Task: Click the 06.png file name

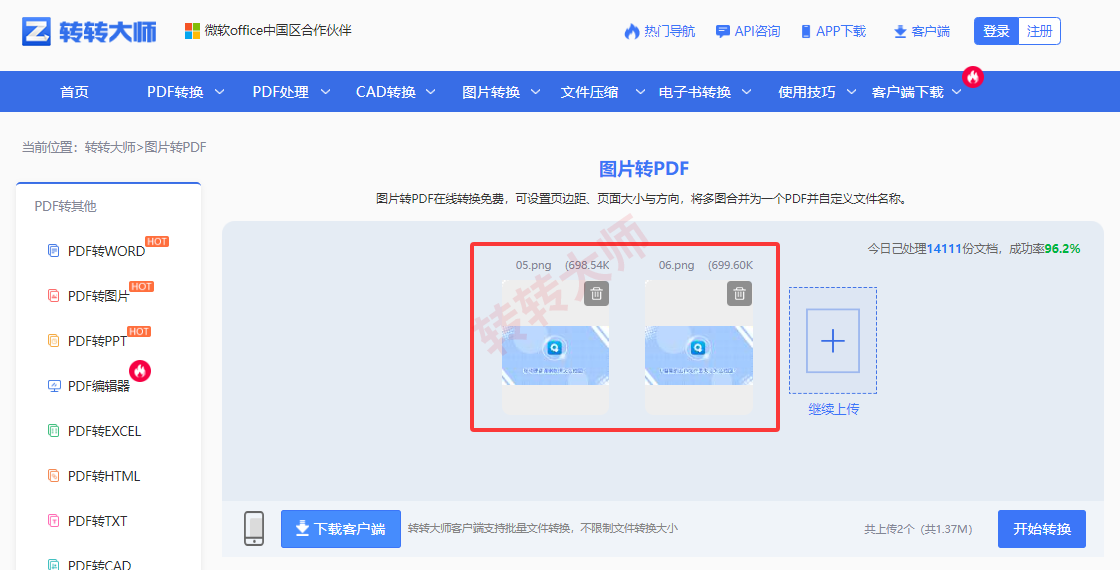Action: pos(676,265)
